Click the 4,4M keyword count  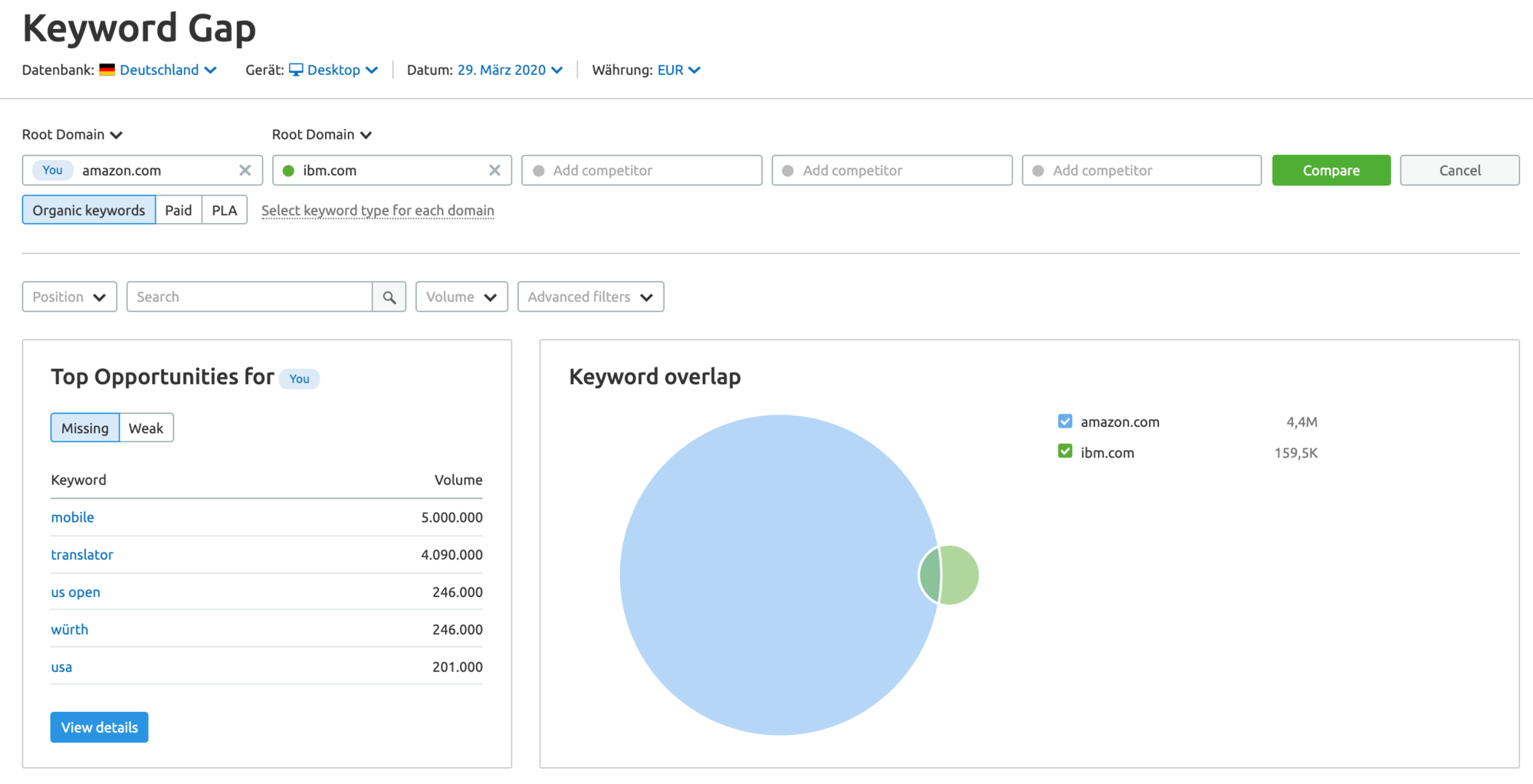coord(1302,422)
